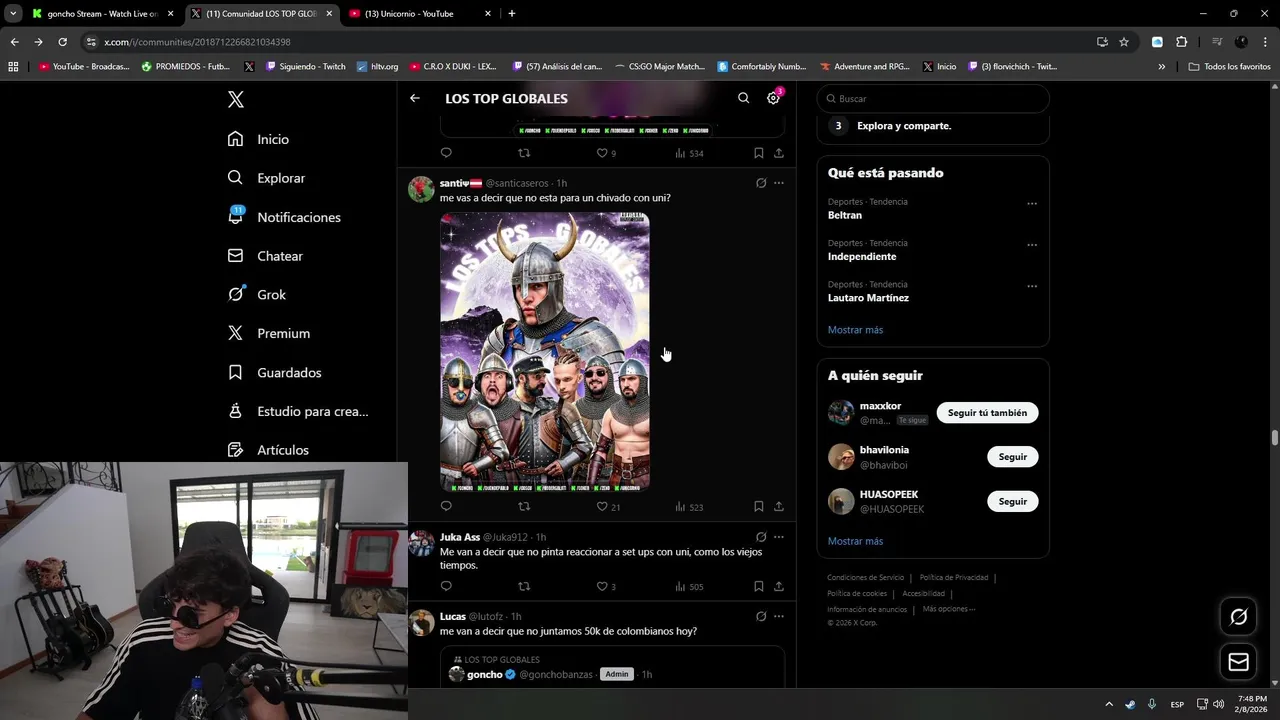Image resolution: width=1280 pixels, height=720 pixels.
Task: Open the floating Grok button
Action: (1238, 617)
